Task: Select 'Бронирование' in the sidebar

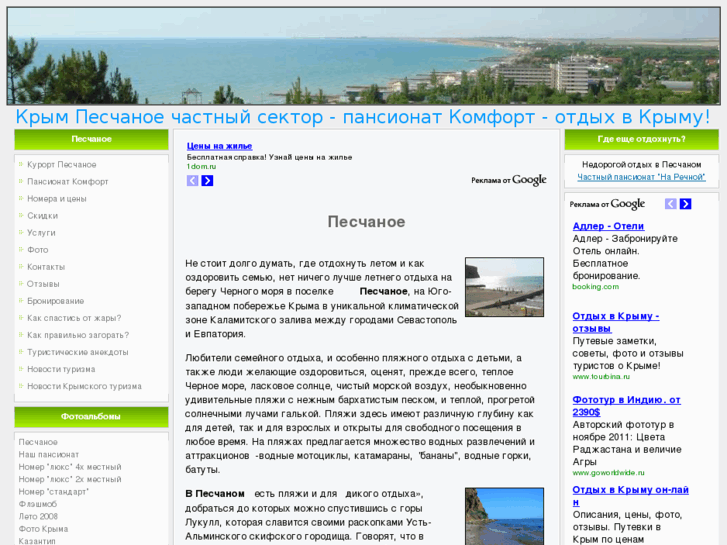Action: 55,301
